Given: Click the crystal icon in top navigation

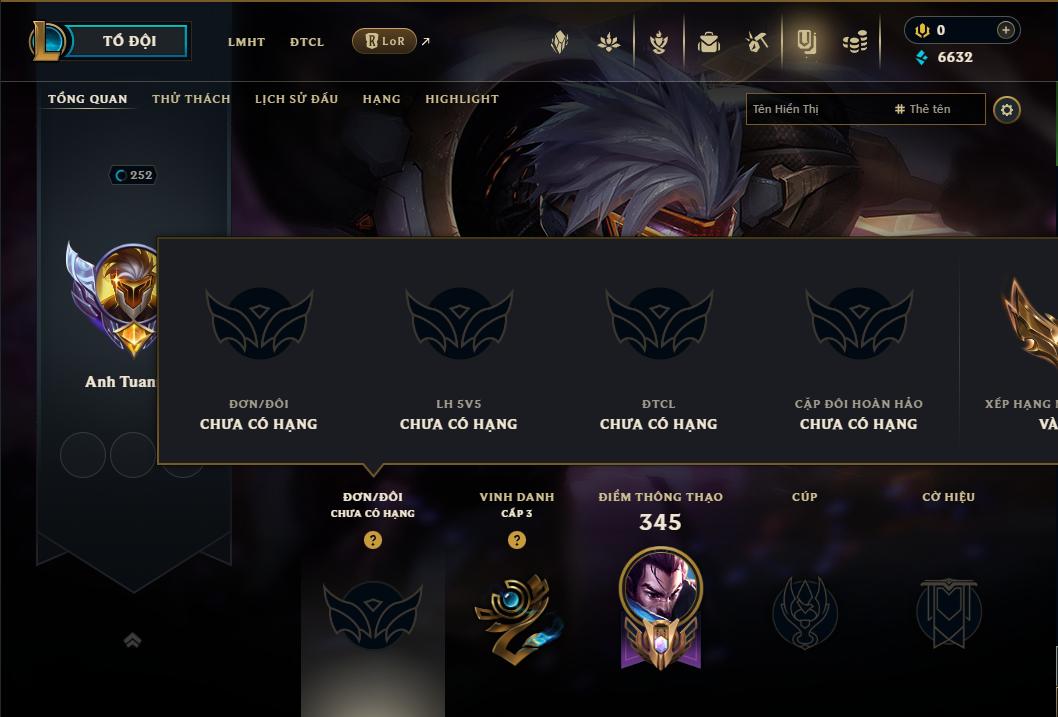Looking at the screenshot, I should click(559, 42).
